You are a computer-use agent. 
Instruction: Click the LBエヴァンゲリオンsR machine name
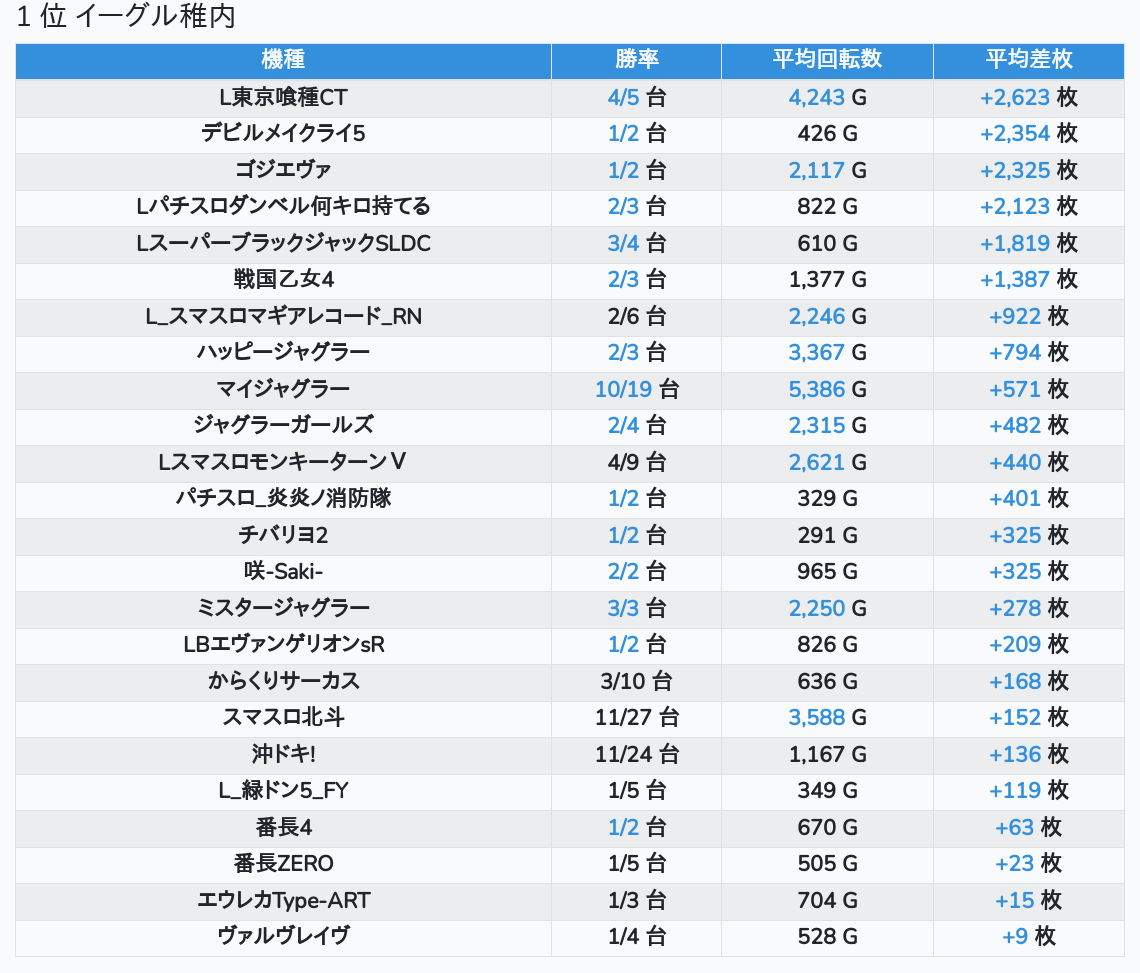click(x=283, y=644)
